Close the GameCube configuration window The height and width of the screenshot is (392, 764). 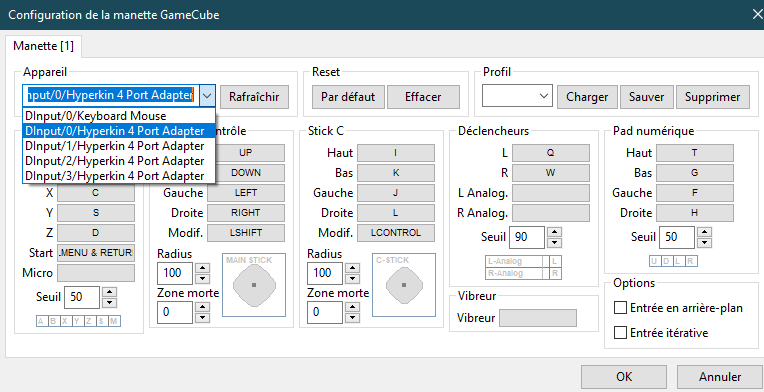[758, 14]
